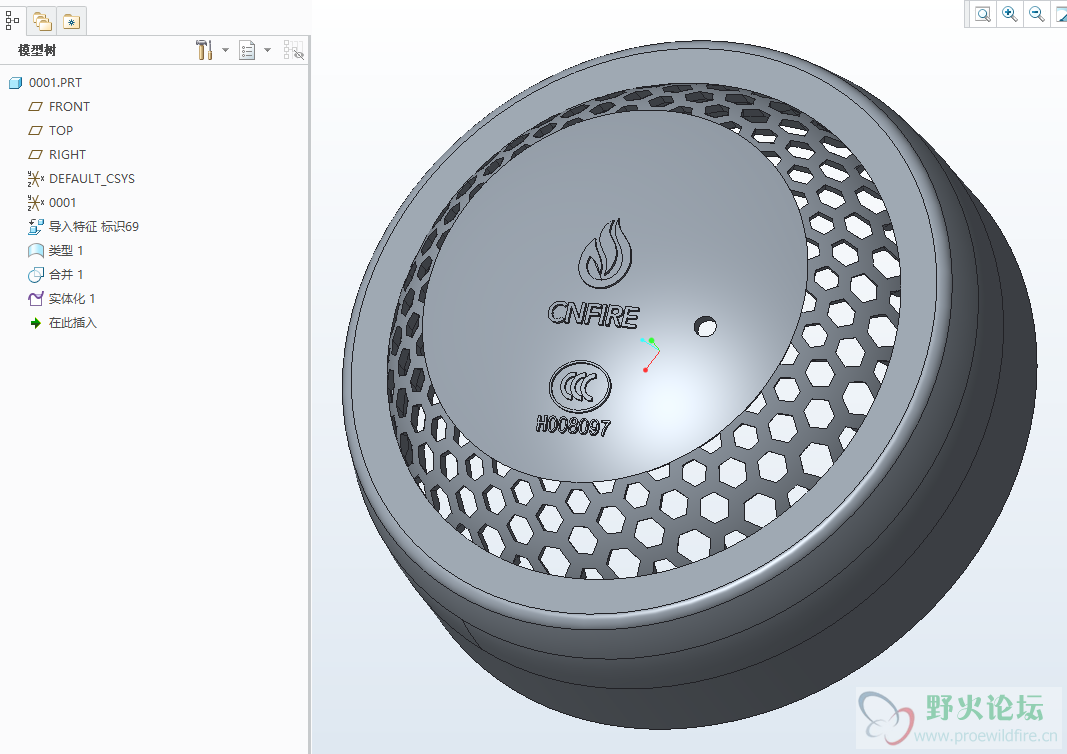
Task: Click the green insert-here arrow icon
Action: (x=35, y=323)
